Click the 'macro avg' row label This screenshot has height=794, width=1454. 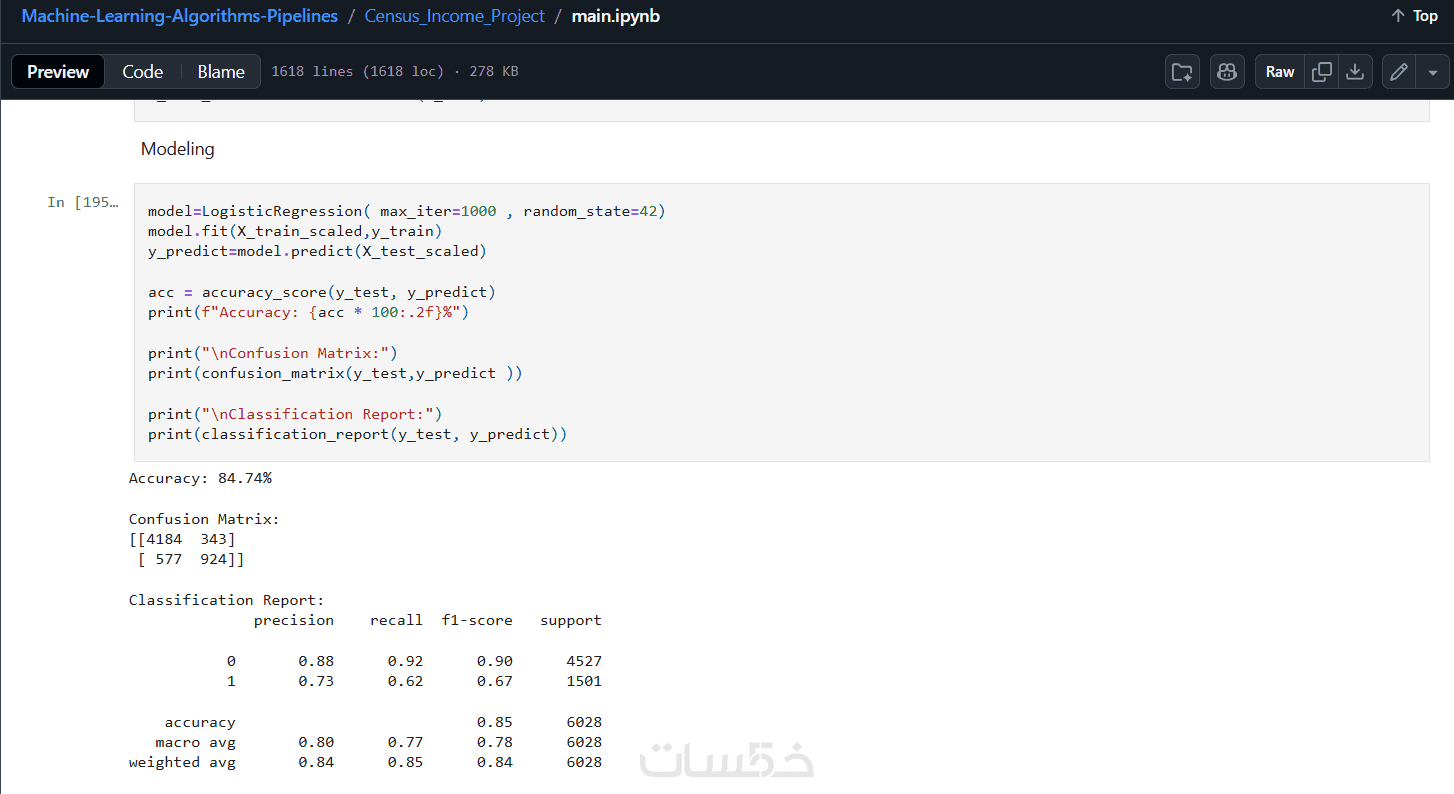click(x=196, y=742)
